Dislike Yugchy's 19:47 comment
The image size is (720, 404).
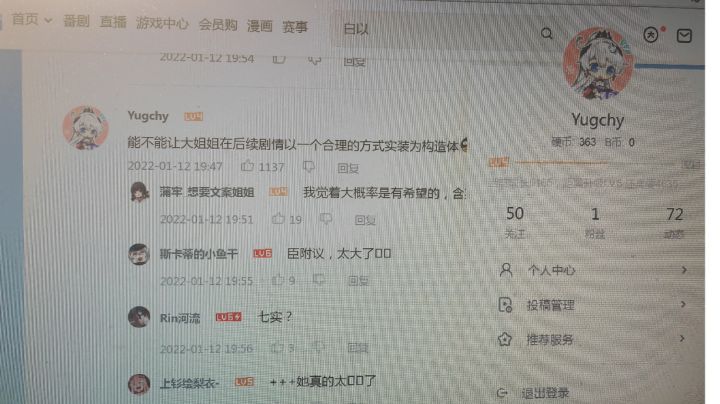tap(309, 167)
